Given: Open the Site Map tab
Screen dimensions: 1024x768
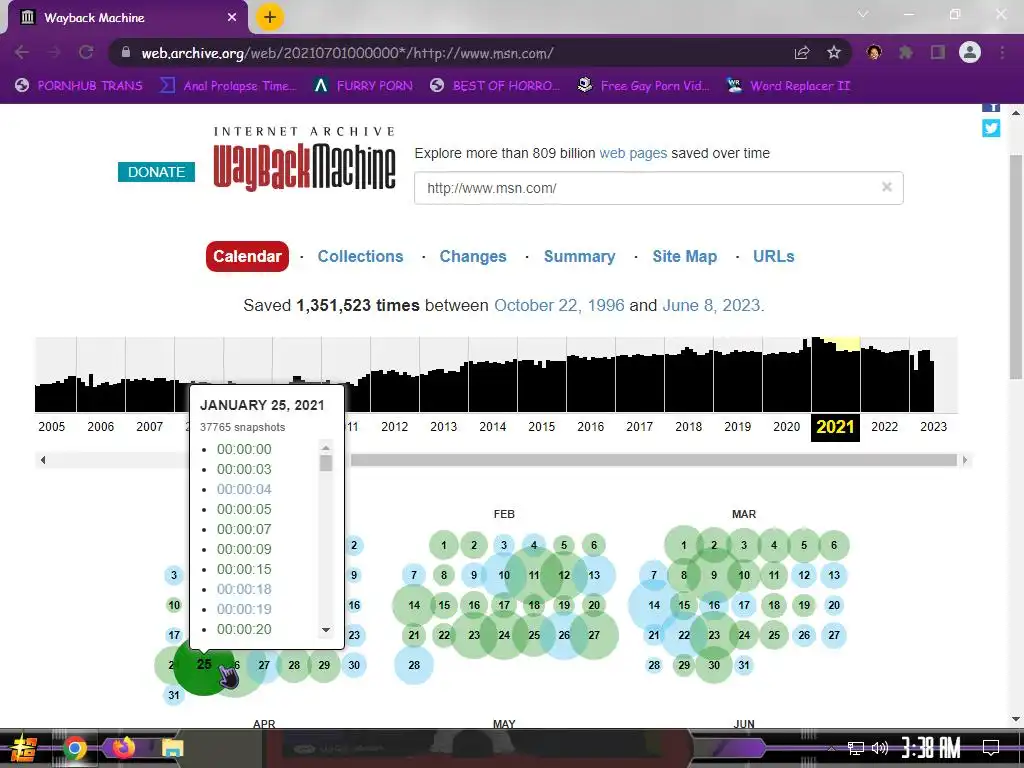Looking at the screenshot, I should [684, 256].
